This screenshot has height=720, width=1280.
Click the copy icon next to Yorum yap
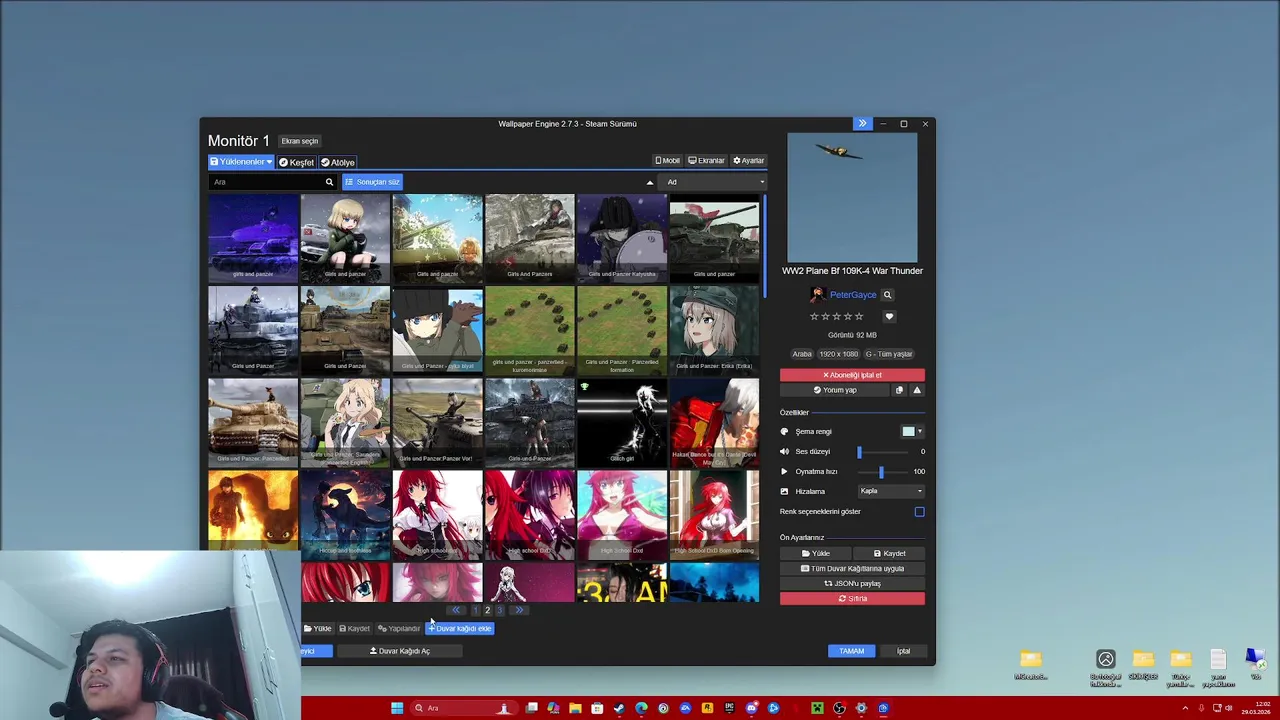pos(899,390)
